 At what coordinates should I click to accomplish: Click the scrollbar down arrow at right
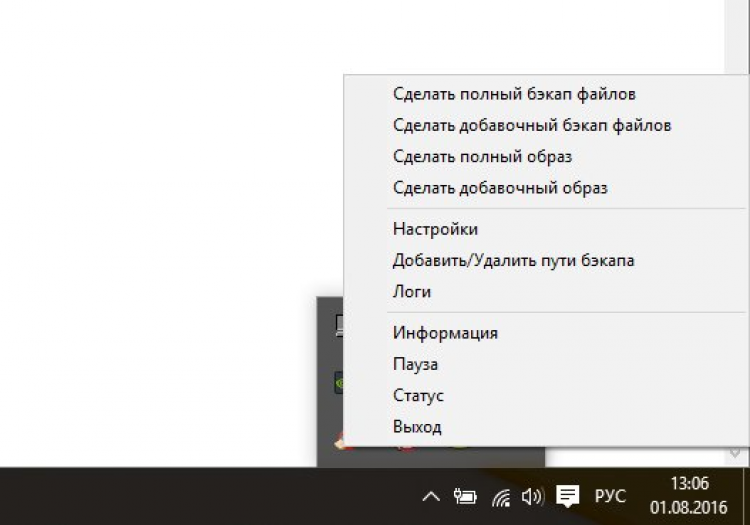pyautogui.click(x=737, y=452)
